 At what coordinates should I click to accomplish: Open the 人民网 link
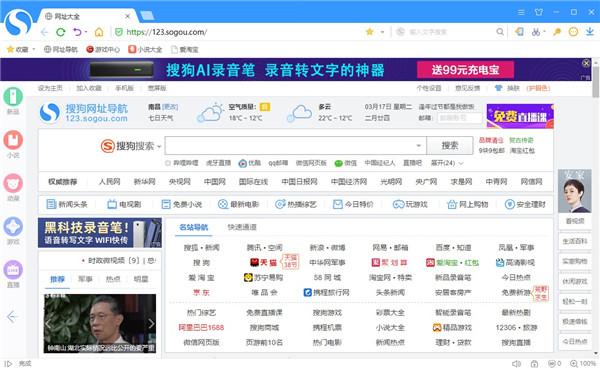(109, 181)
